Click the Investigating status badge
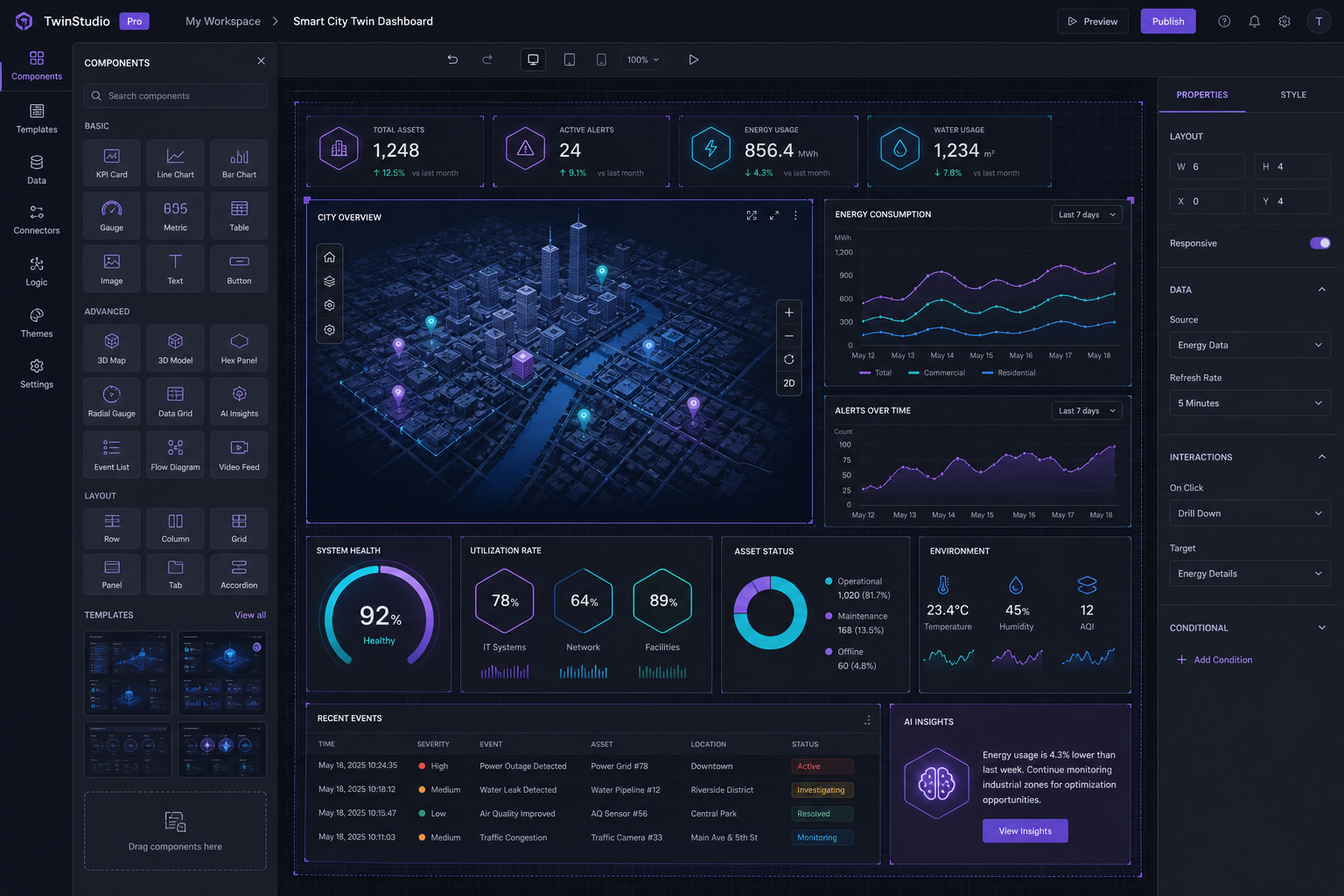This screenshot has height=896, width=1344. pyautogui.click(x=822, y=790)
